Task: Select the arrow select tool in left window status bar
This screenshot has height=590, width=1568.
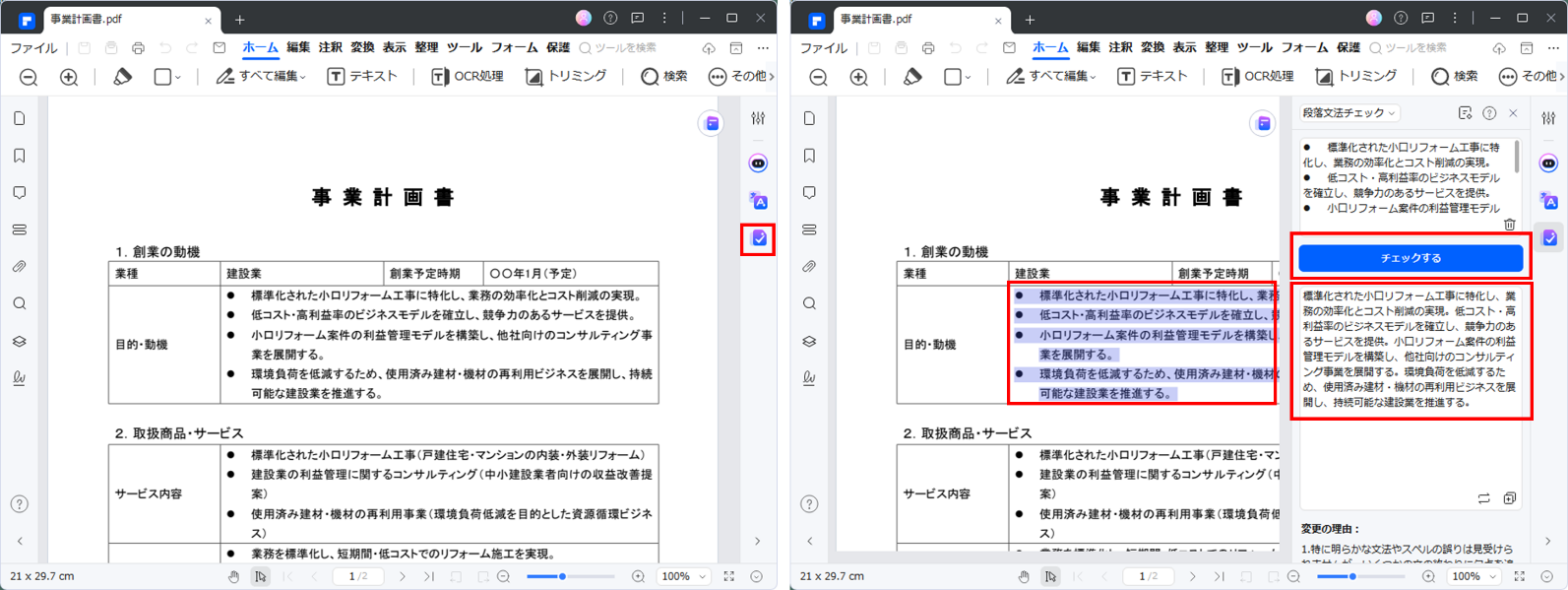Action: pos(260,576)
